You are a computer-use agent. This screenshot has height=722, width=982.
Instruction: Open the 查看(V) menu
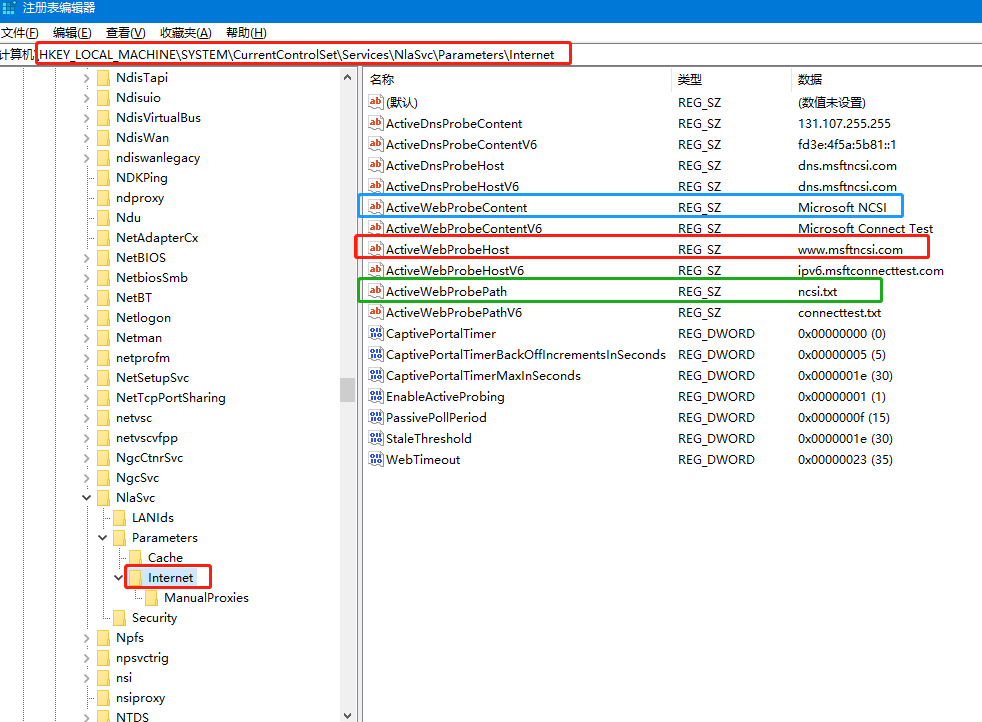click(125, 33)
